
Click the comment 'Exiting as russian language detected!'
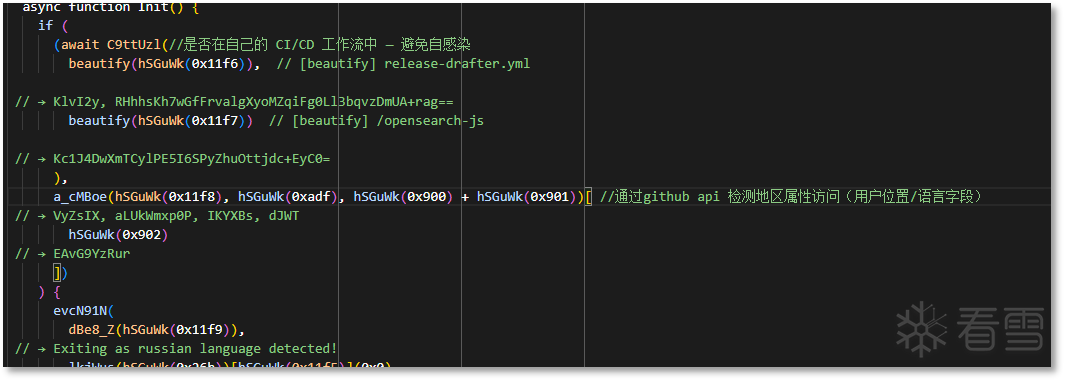[195, 349]
